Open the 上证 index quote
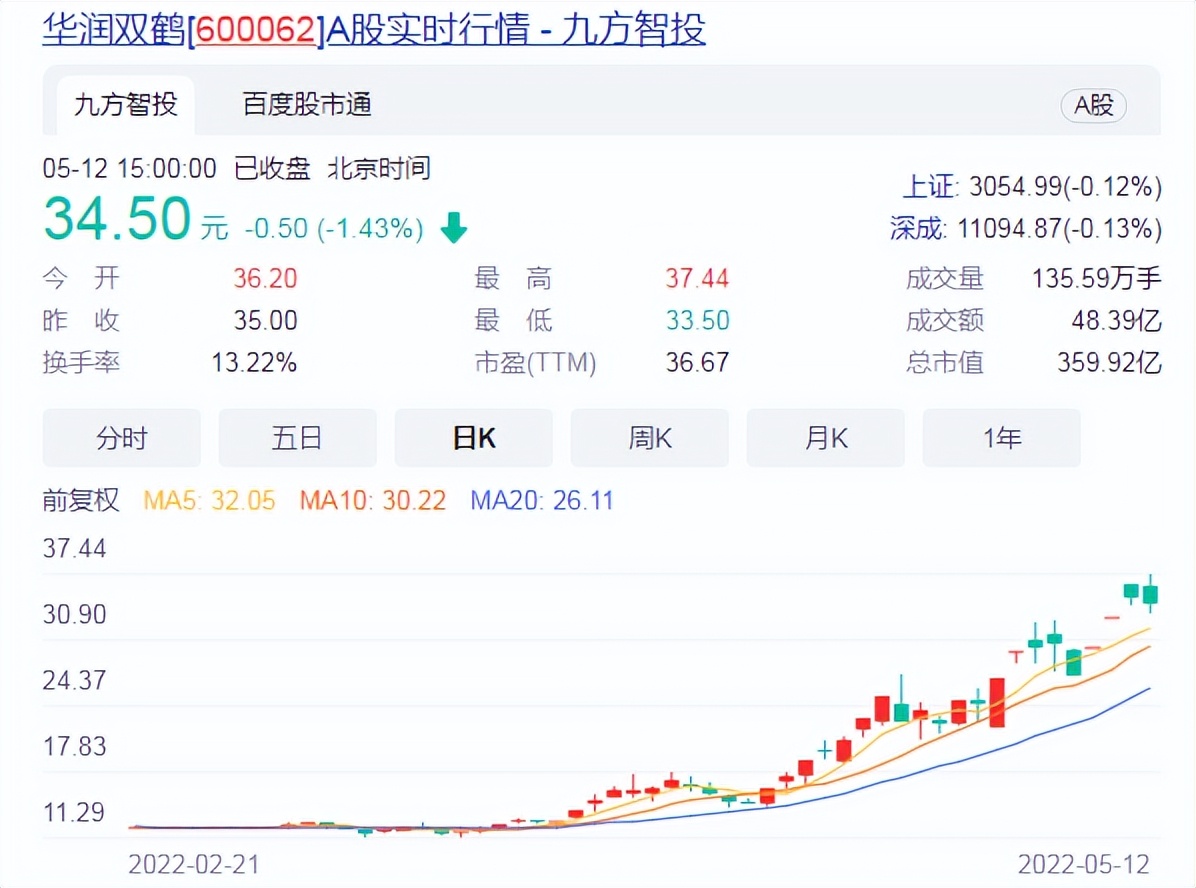The width and height of the screenshot is (1196, 888). pos(1032,187)
